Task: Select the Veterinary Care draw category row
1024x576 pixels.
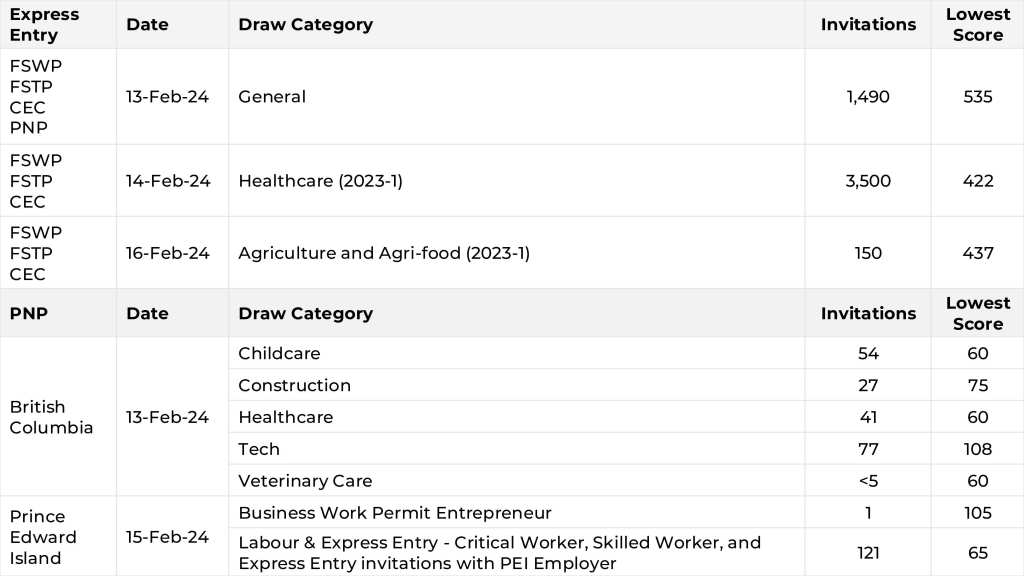Action: (x=305, y=481)
